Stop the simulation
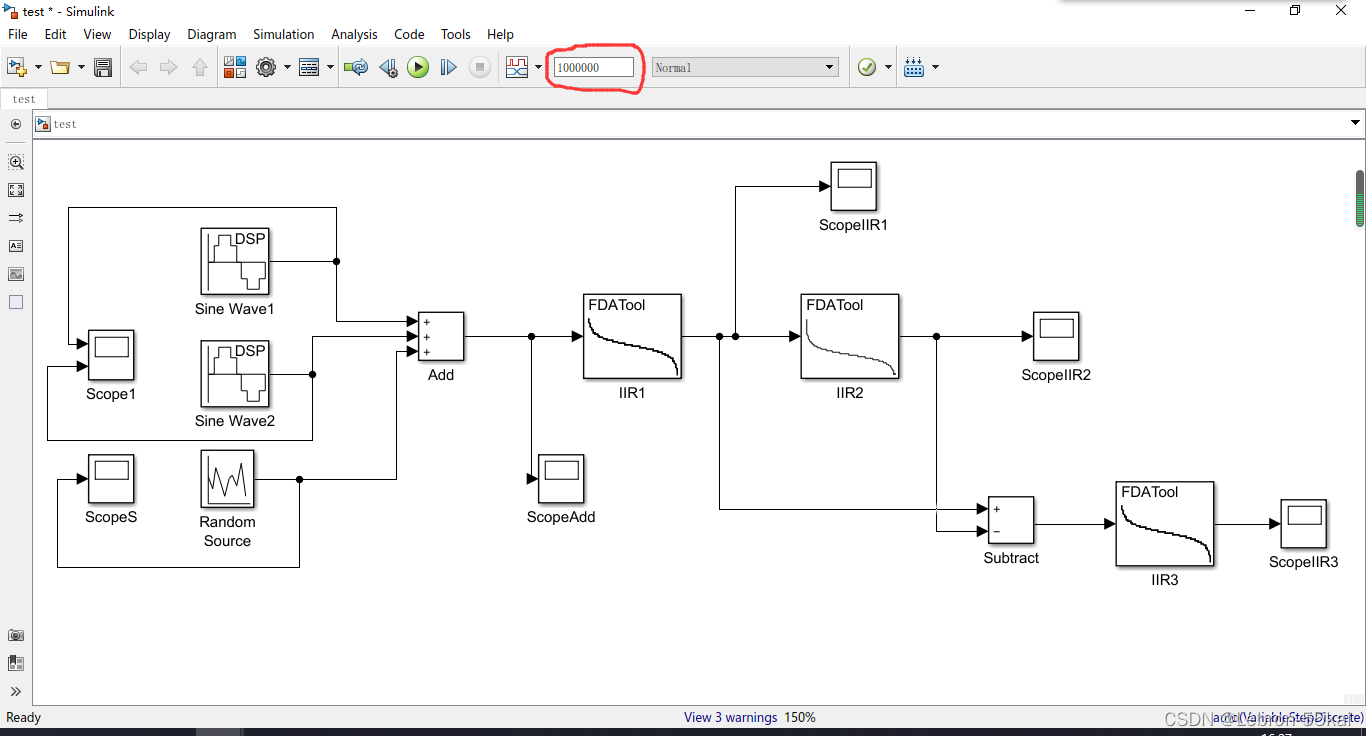 coord(480,67)
